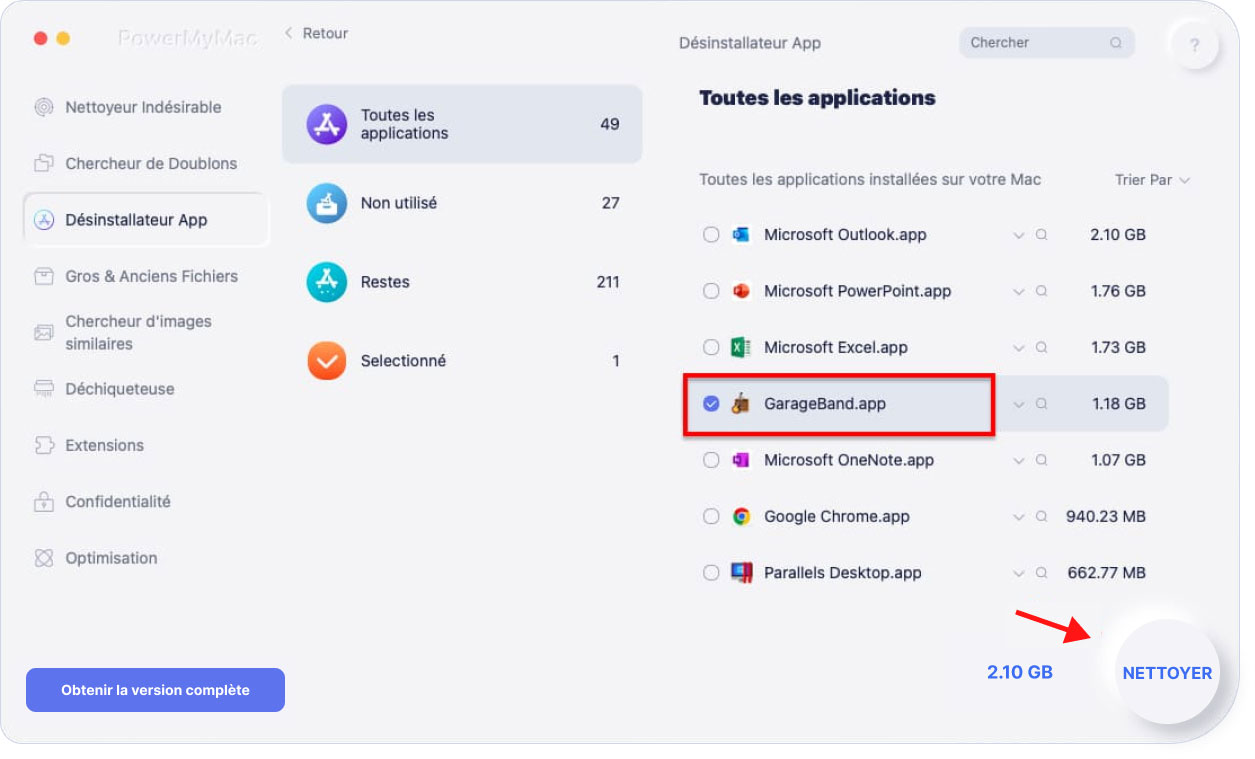Open the Trier Par sort dropdown

[x=1152, y=180]
